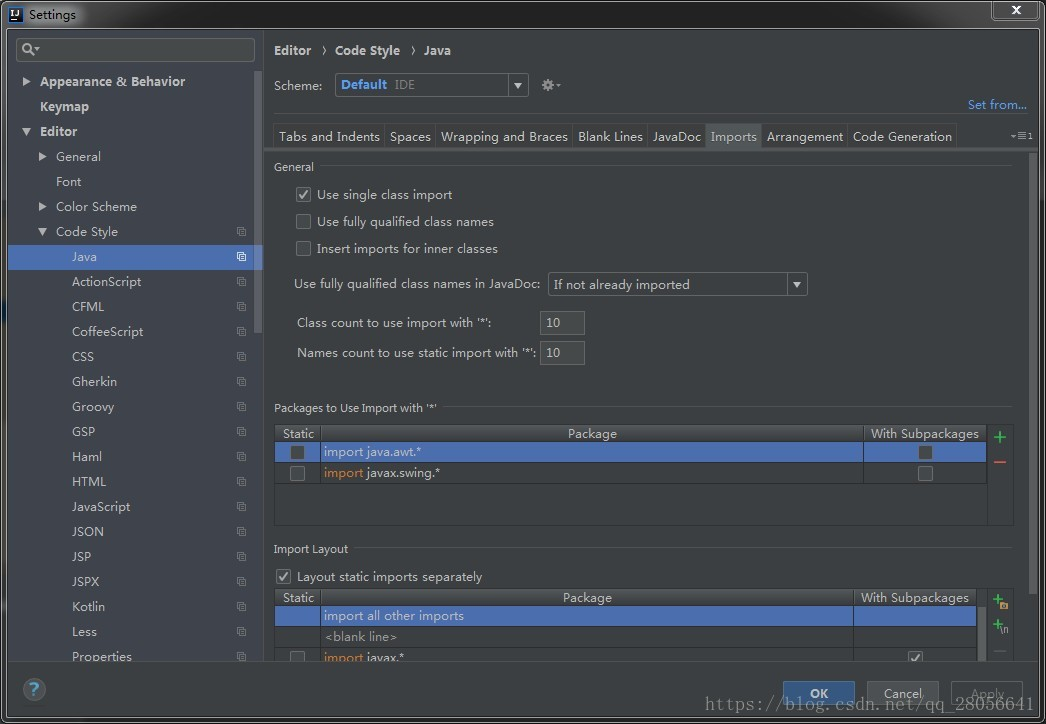Select Font under Editor
This screenshot has width=1046, height=724.
pyautogui.click(x=68, y=182)
